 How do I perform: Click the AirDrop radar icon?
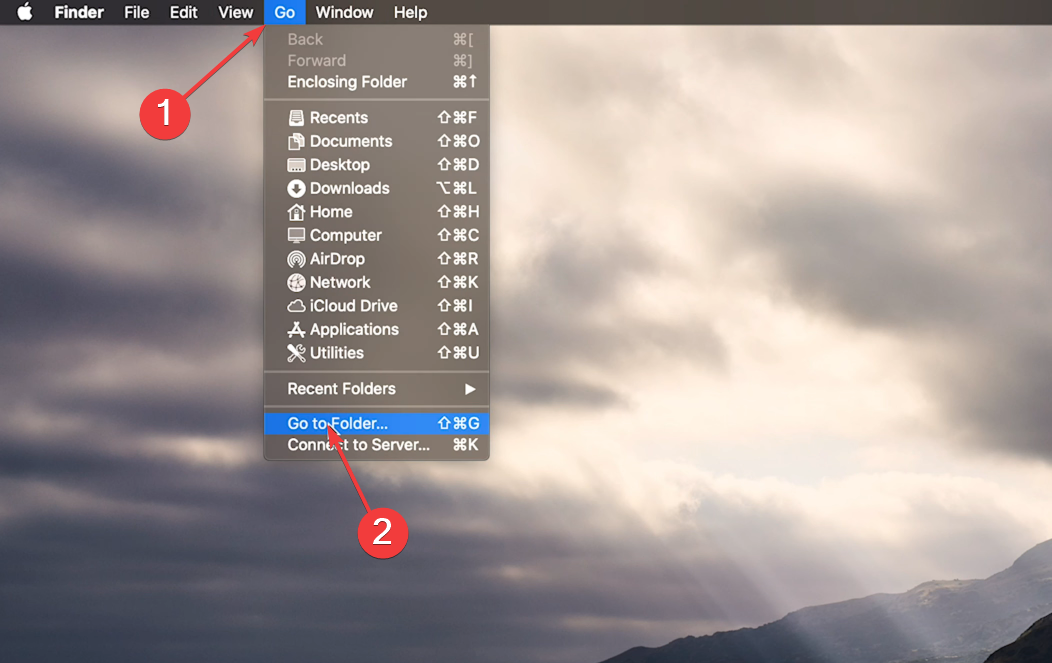(x=296, y=258)
